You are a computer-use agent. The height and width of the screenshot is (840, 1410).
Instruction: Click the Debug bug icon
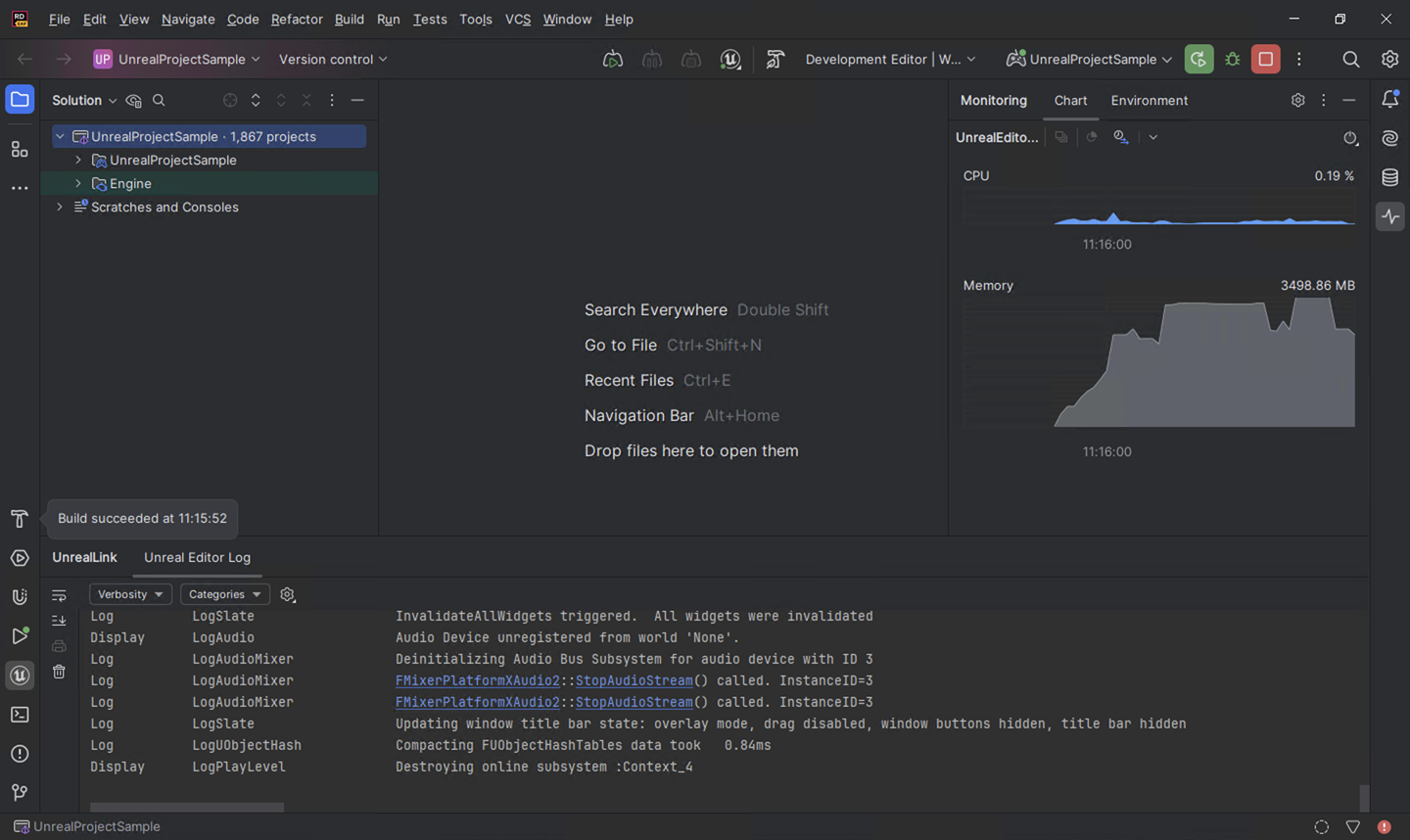[1233, 60]
